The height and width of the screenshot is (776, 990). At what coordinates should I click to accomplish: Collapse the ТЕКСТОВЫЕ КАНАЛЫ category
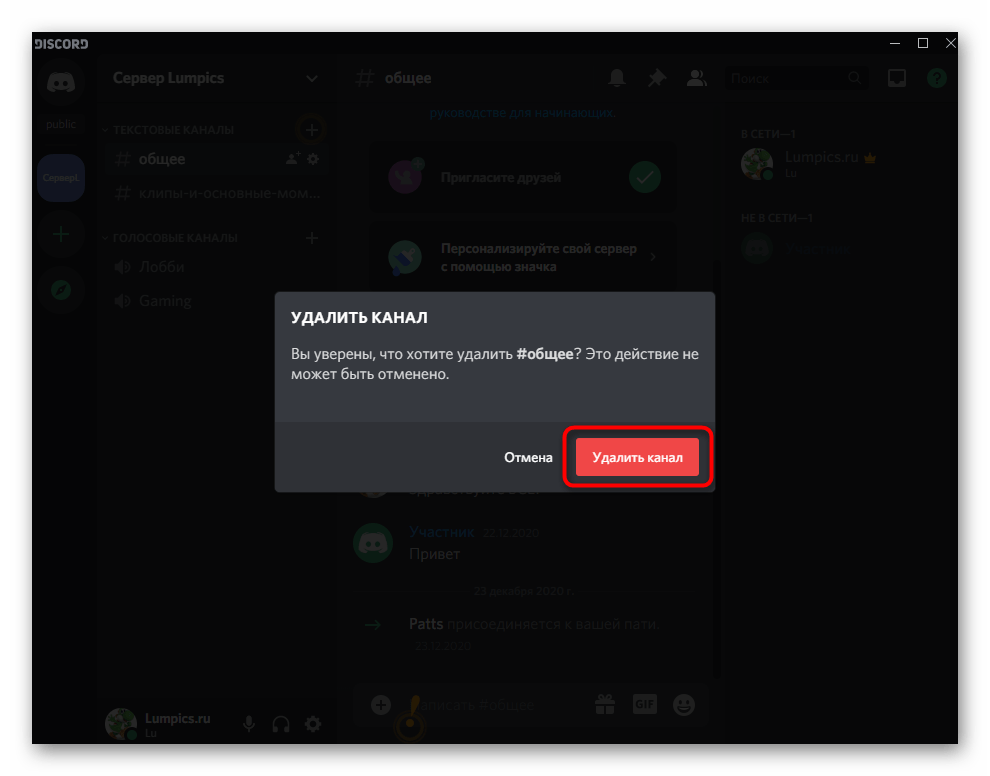pyautogui.click(x=172, y=130)
